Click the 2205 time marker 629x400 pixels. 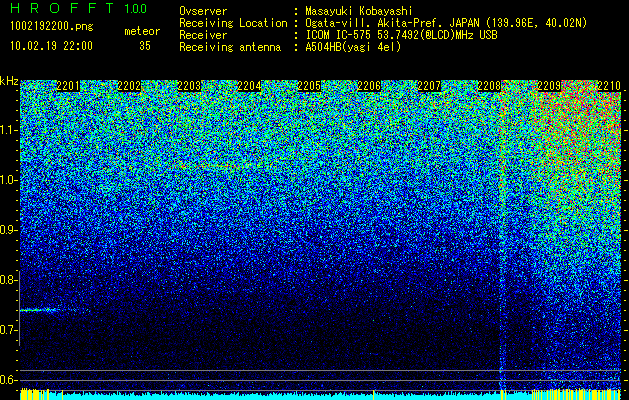click(x=309, y=86)
